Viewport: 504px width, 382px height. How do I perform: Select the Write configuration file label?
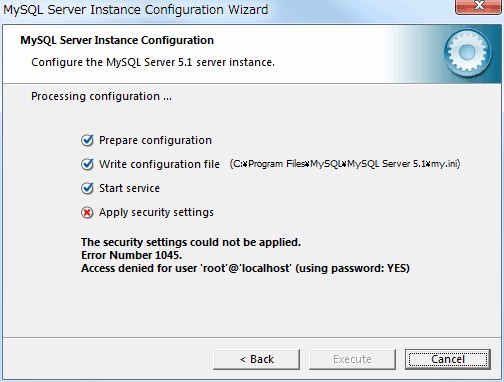(159, 164)
